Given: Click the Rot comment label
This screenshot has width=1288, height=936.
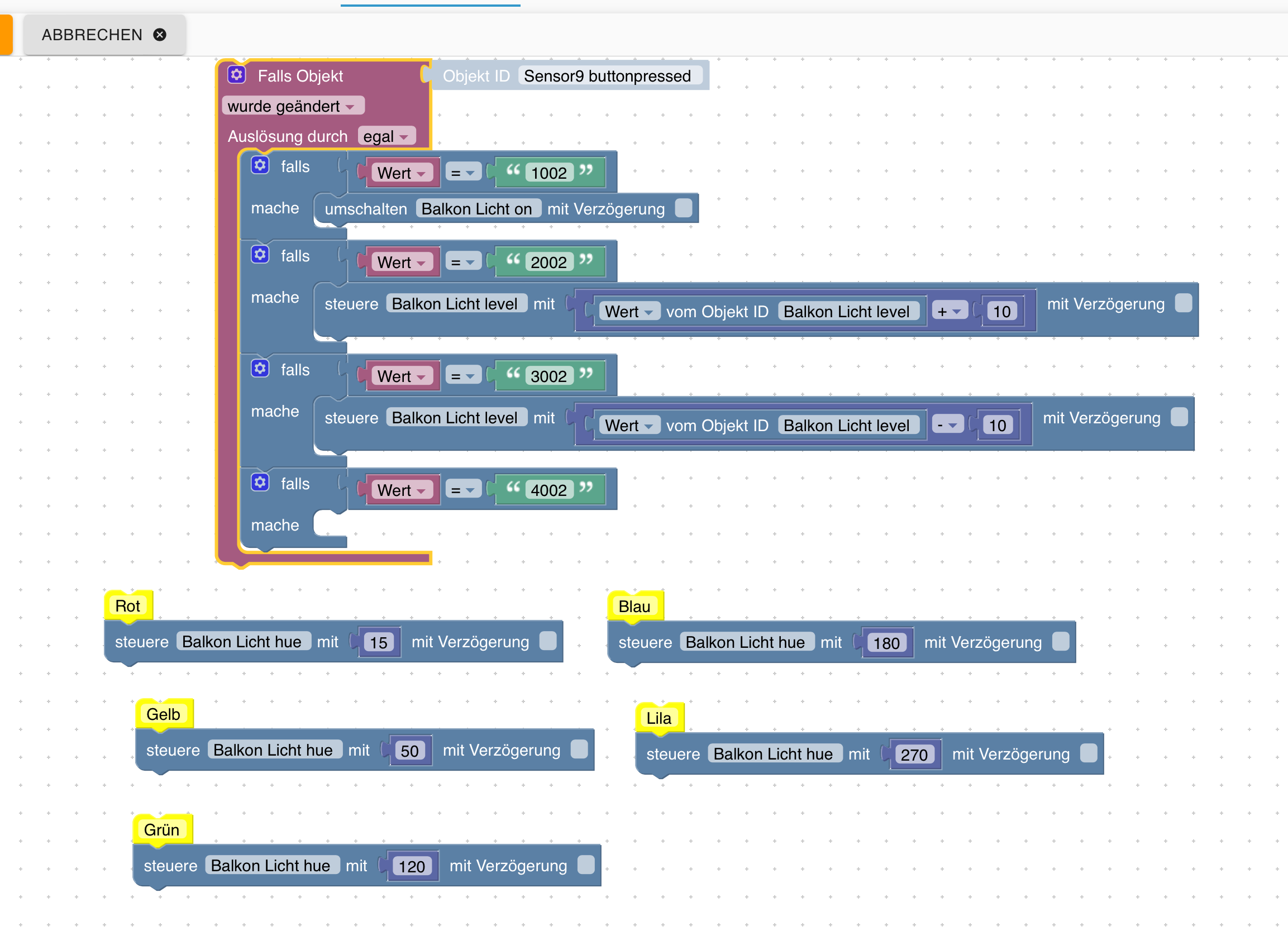Looking at the screenshot, I should click(128, 606).
